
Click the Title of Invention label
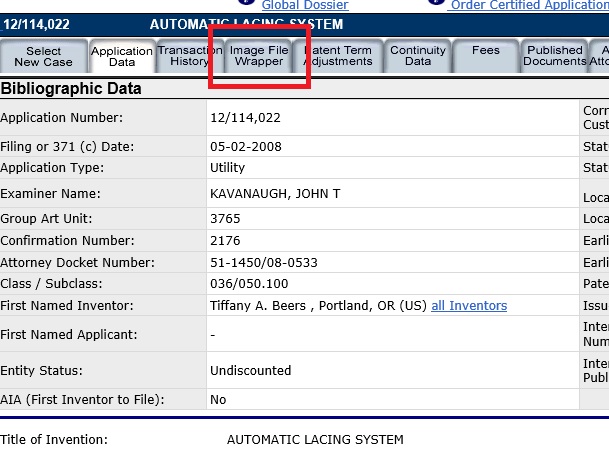pos(54,440)
